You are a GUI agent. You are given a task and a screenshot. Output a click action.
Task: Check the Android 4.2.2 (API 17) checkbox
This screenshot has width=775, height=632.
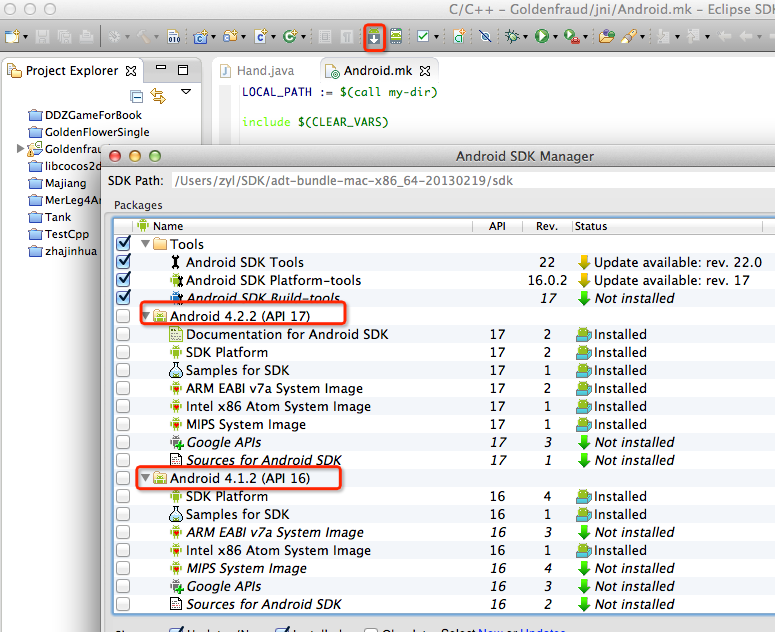(123, 316)
